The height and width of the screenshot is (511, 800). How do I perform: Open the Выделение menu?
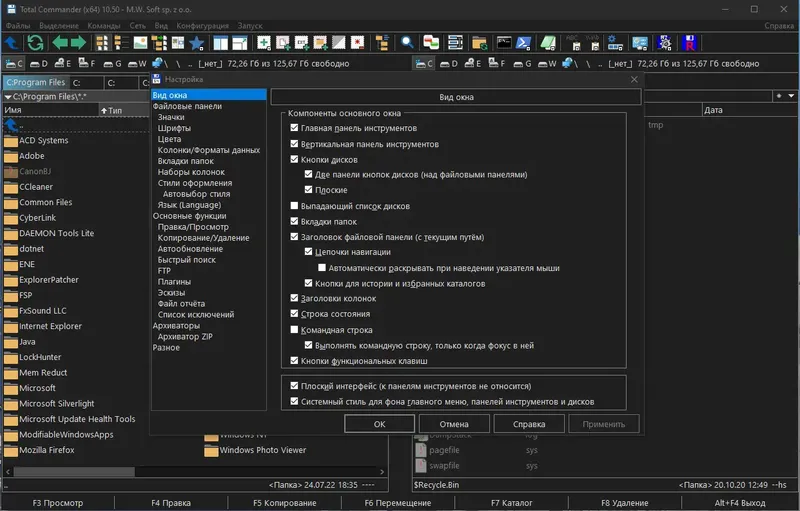pyautogui.click(x=59, y=25)
